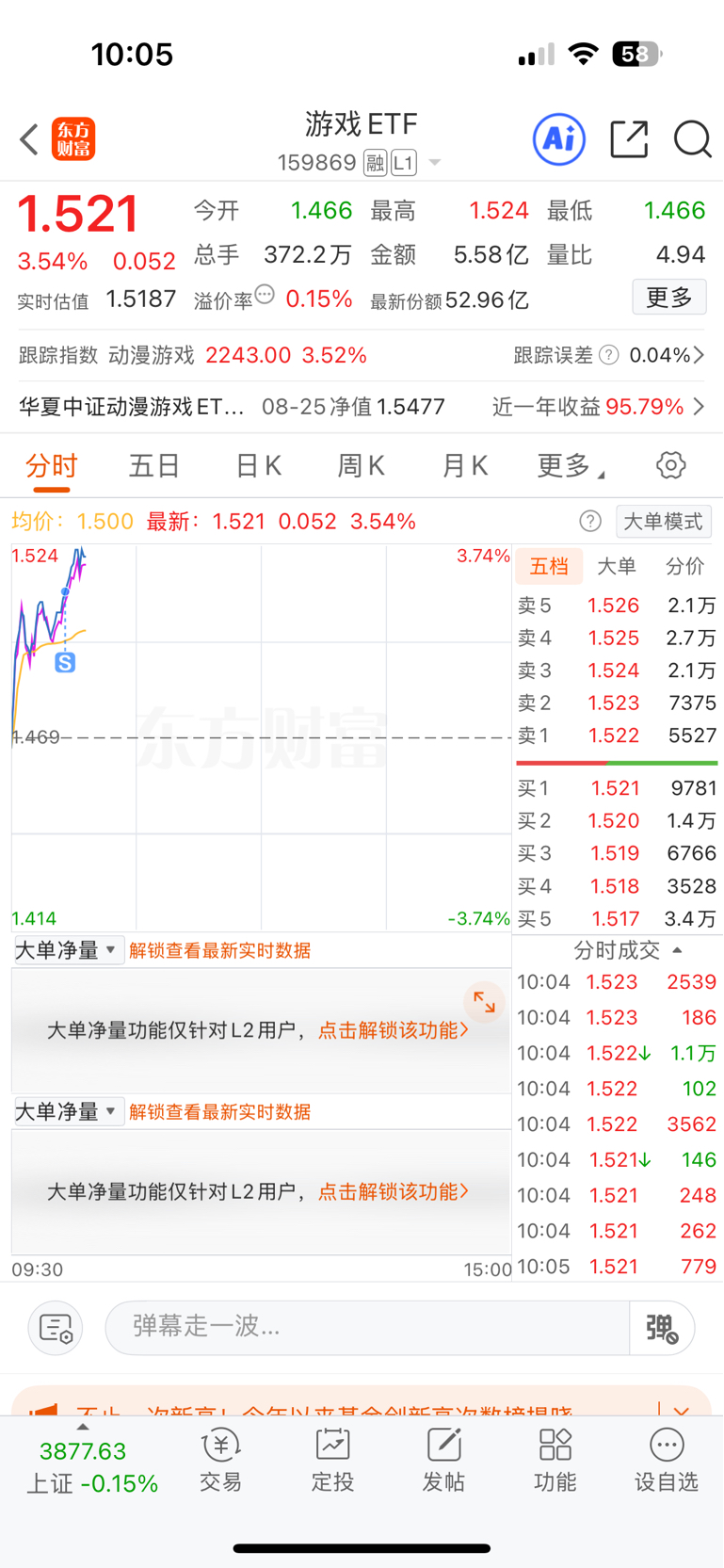Tap the 买5 1.517 row
Viewport: 724px width, 1568px height.
[x=617, y=918]
